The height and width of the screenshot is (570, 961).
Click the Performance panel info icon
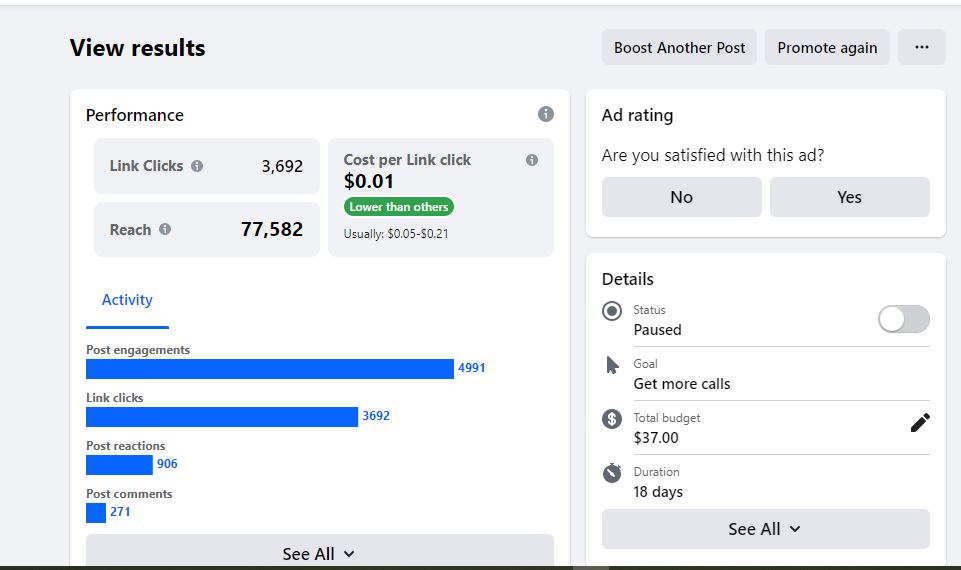tap(545, 114)
